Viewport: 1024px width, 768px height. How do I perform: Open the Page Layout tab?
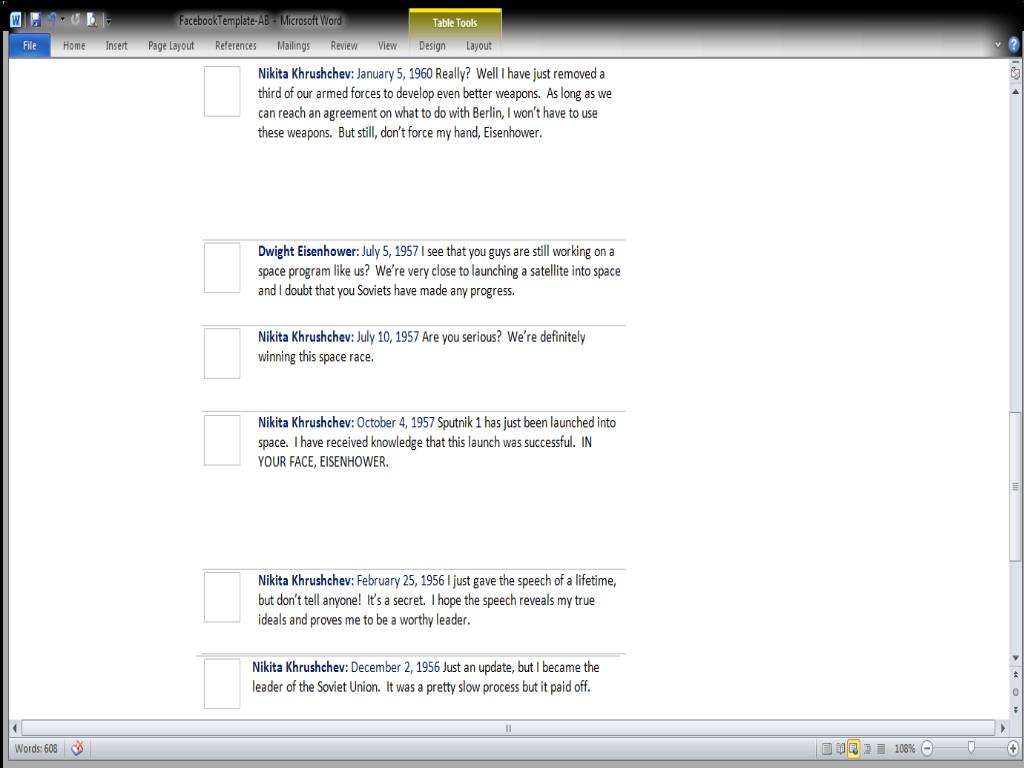(x=171, y=46)
